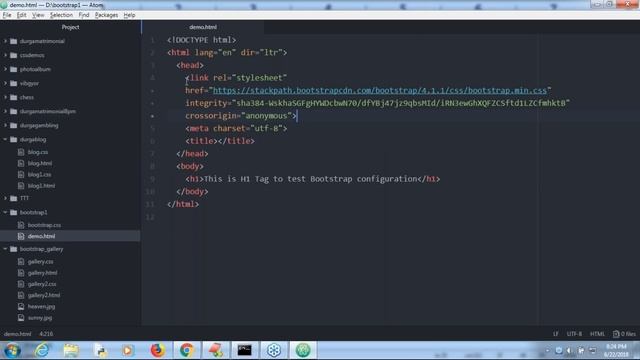Launch Firefox from the taskbar
Image resolution: width=640 pixels, height=360 pixels.
(x=157, y=350)
